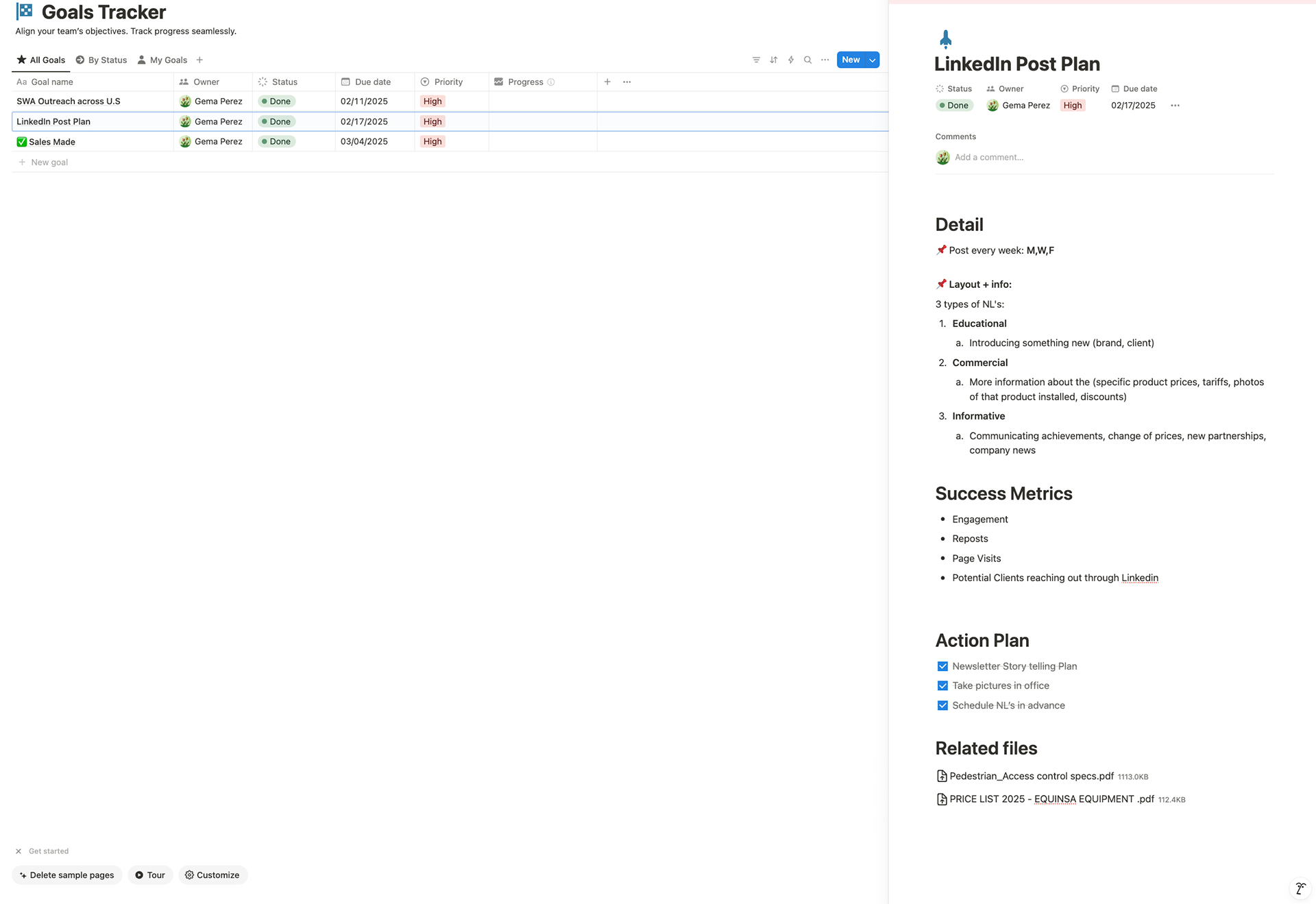1316x904 pixels.
Task: Open more properties dots beside the due date
Action: tap(1175, 106)
